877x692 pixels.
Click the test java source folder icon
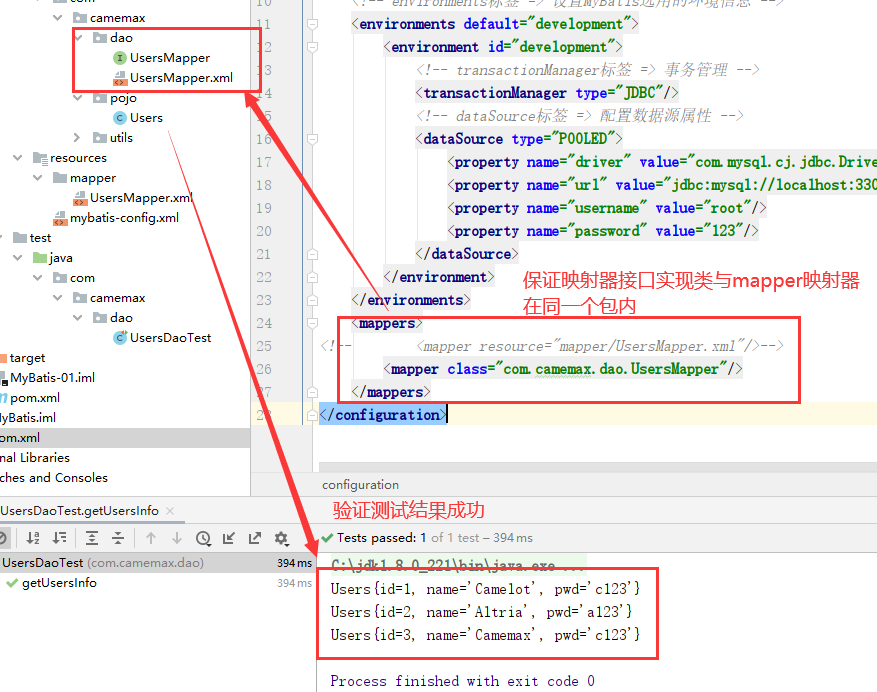[40, 258]
